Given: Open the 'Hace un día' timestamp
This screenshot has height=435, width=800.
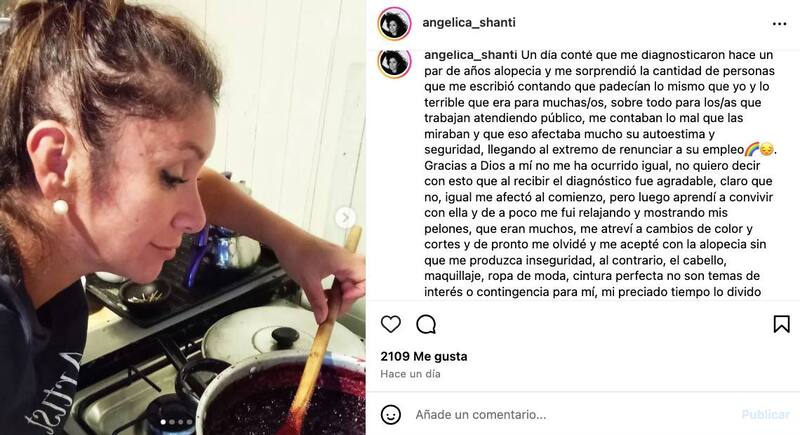Looking at the screenshot, I should click(x=410, y=374).
